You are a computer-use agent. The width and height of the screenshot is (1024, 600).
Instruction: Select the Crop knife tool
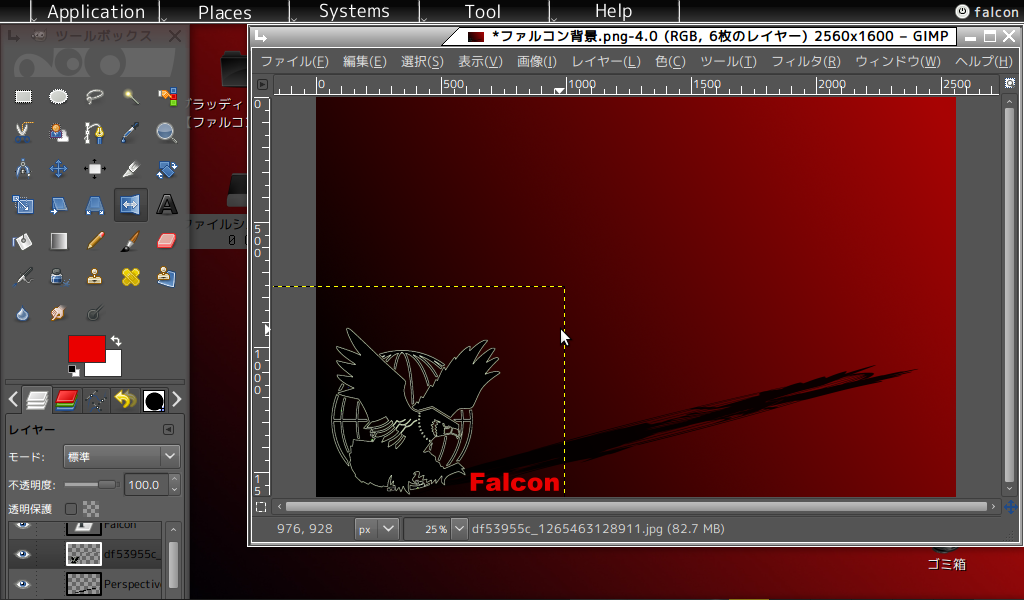coord(131,169)
